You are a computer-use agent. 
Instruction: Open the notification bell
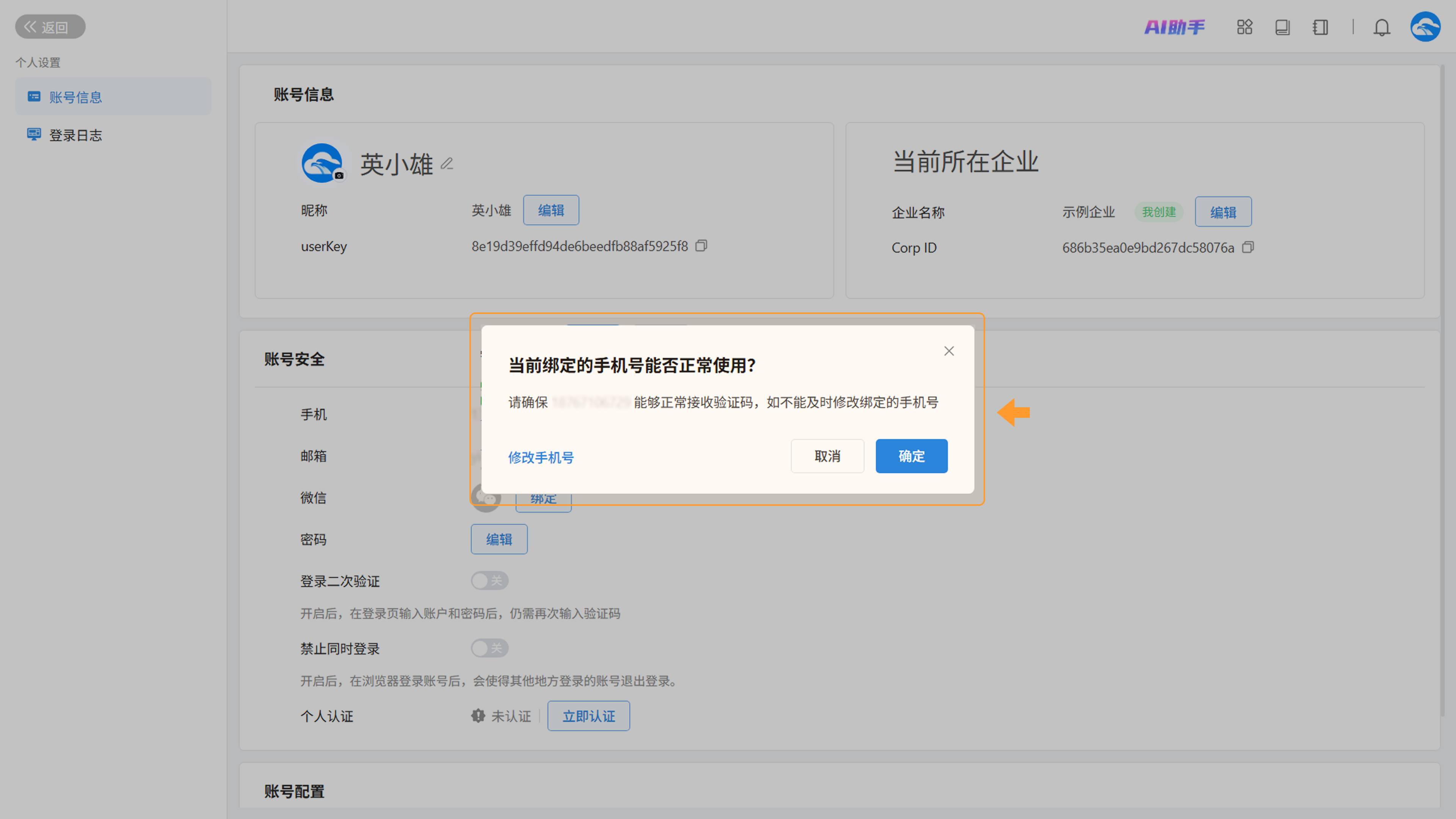[x=1381, y=27]
